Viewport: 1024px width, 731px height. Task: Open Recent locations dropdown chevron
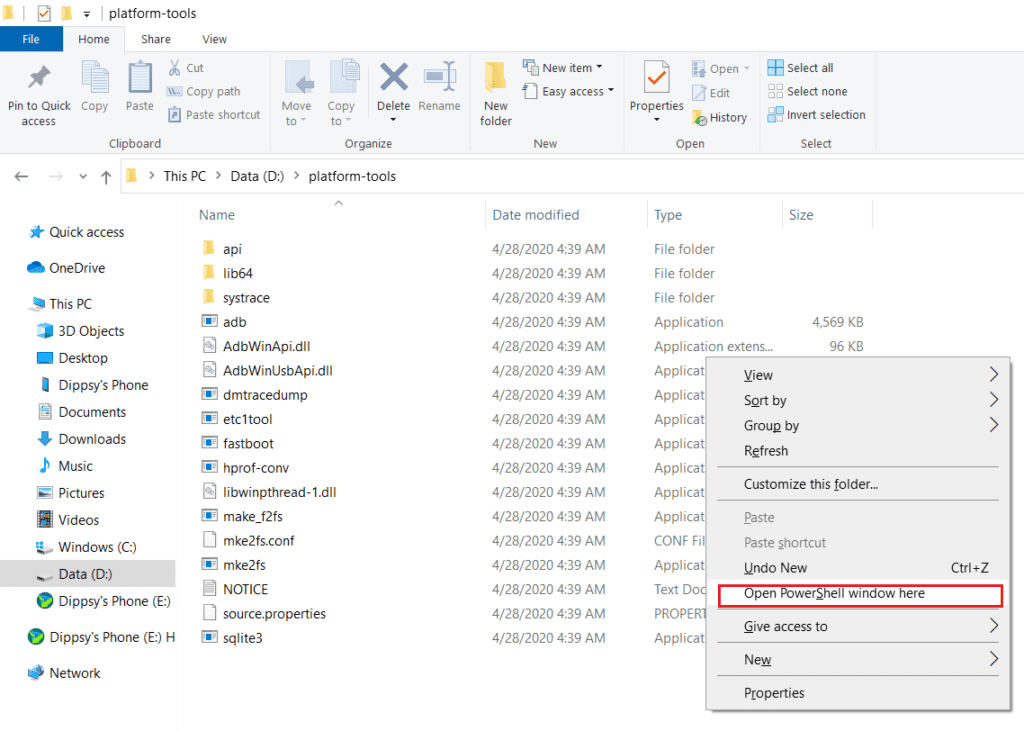tap(83, 176)
